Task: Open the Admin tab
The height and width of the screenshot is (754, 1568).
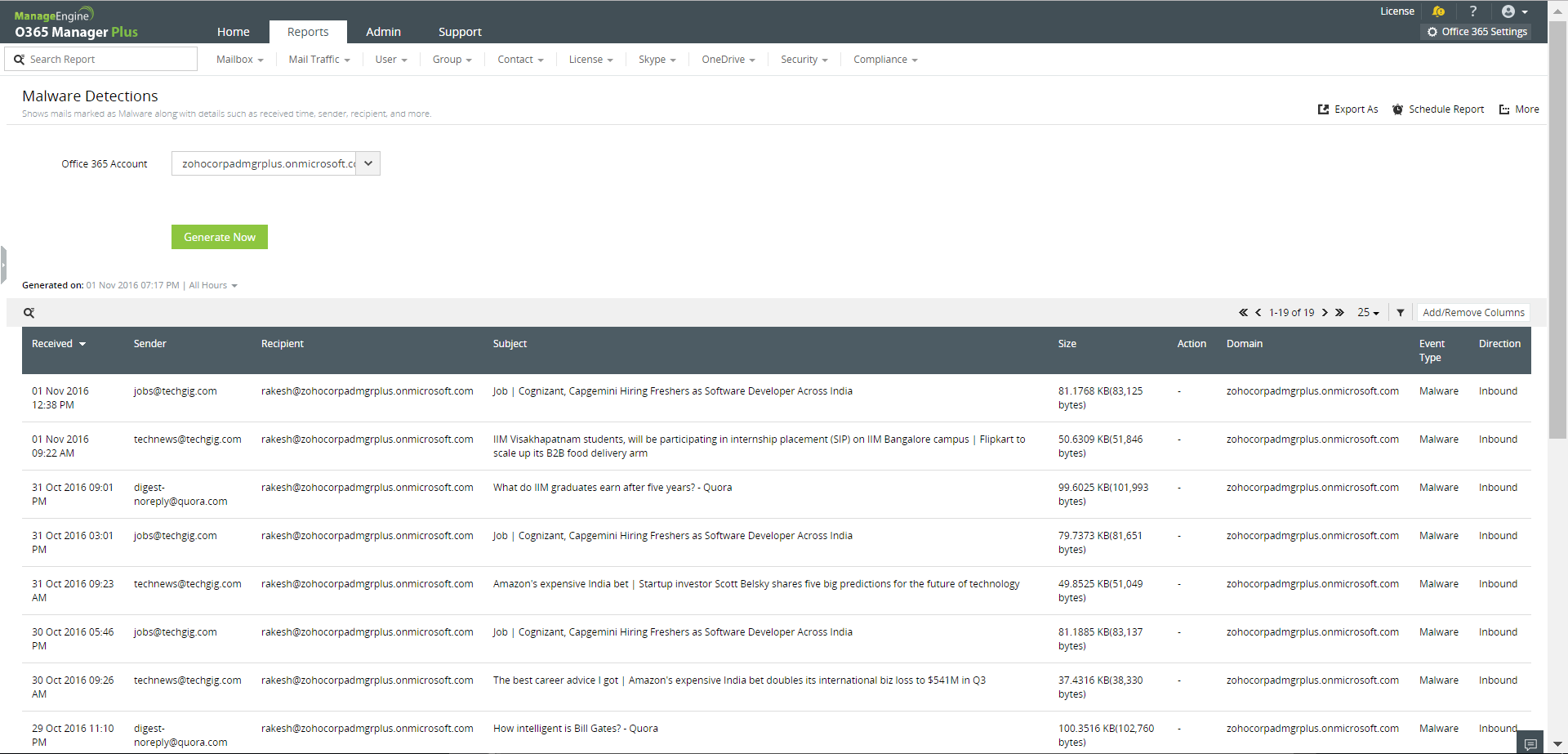Action: (383, 32)
